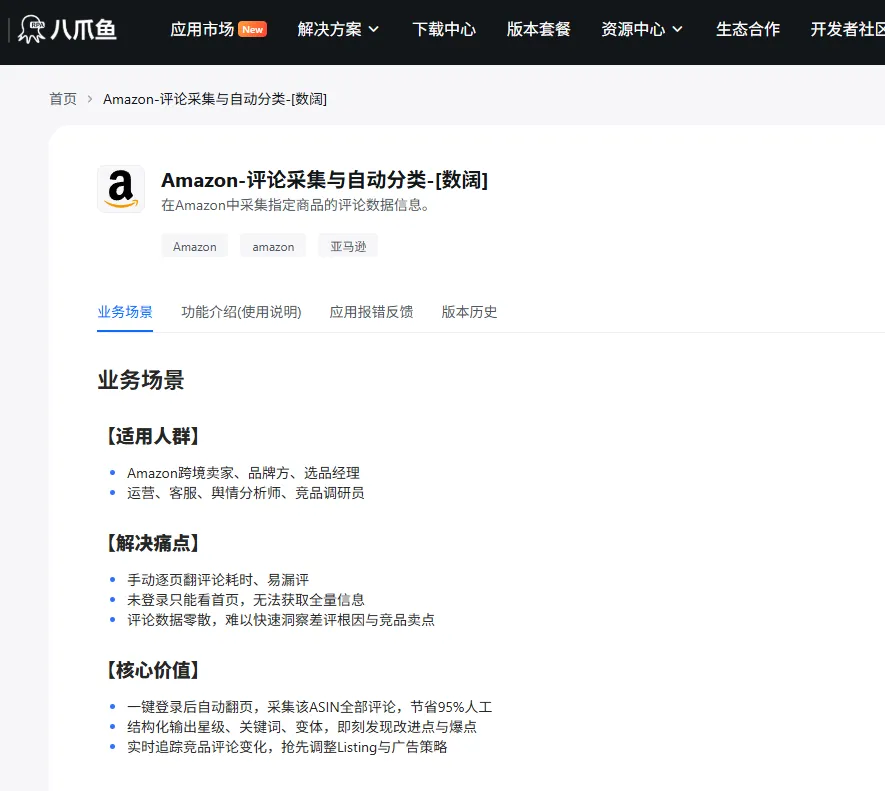Open the 应用市场 menu item
885x791 pixels.
click(x=201, y=29)
